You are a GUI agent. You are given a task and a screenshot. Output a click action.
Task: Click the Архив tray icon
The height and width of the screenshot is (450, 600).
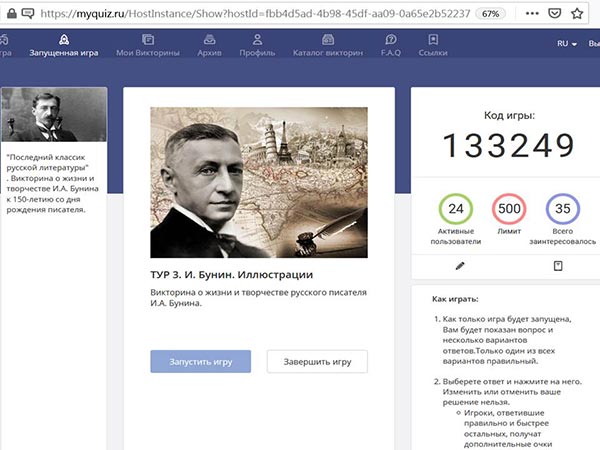pos(209,39)
